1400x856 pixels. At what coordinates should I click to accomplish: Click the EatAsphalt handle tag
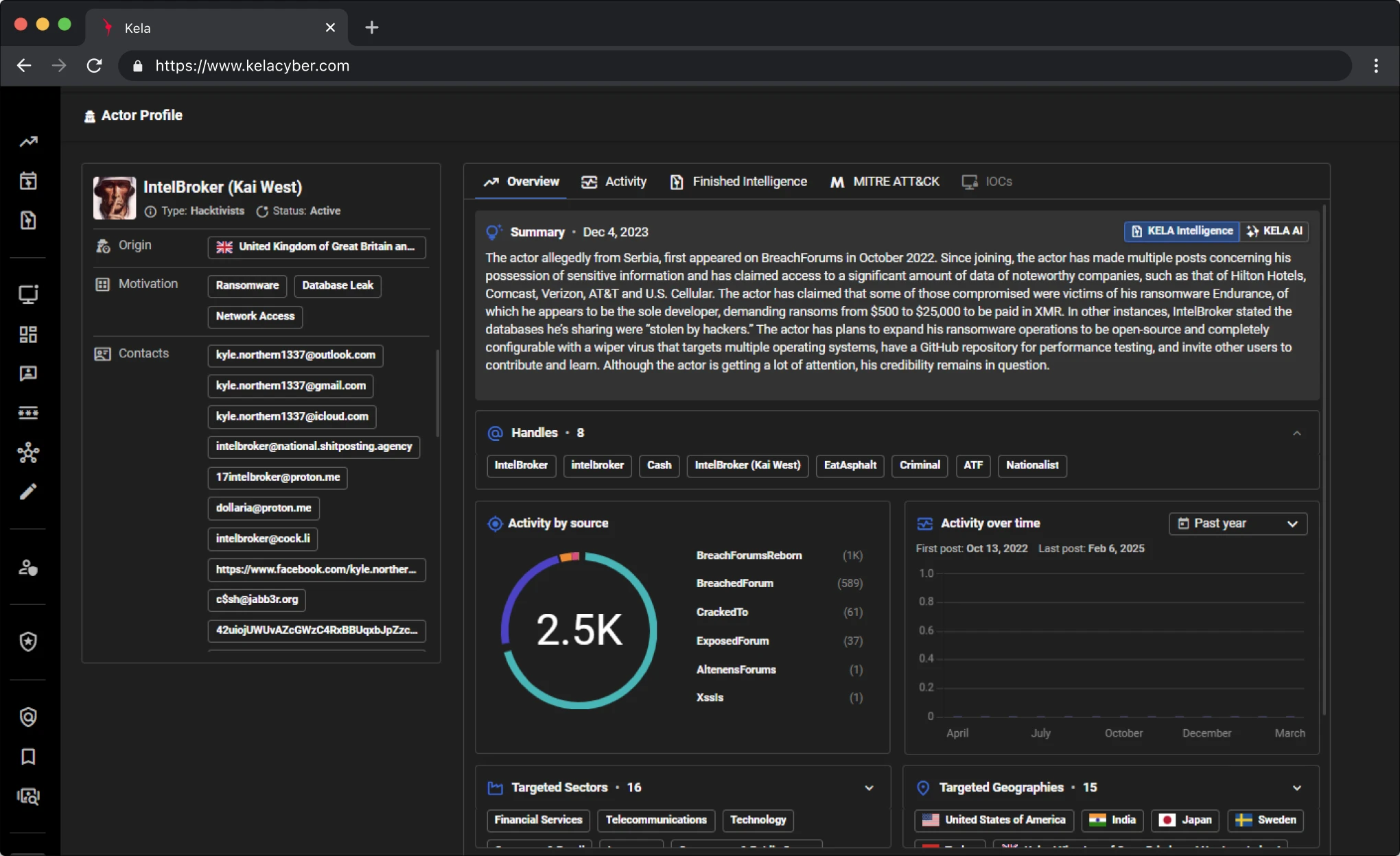(850, 465)
